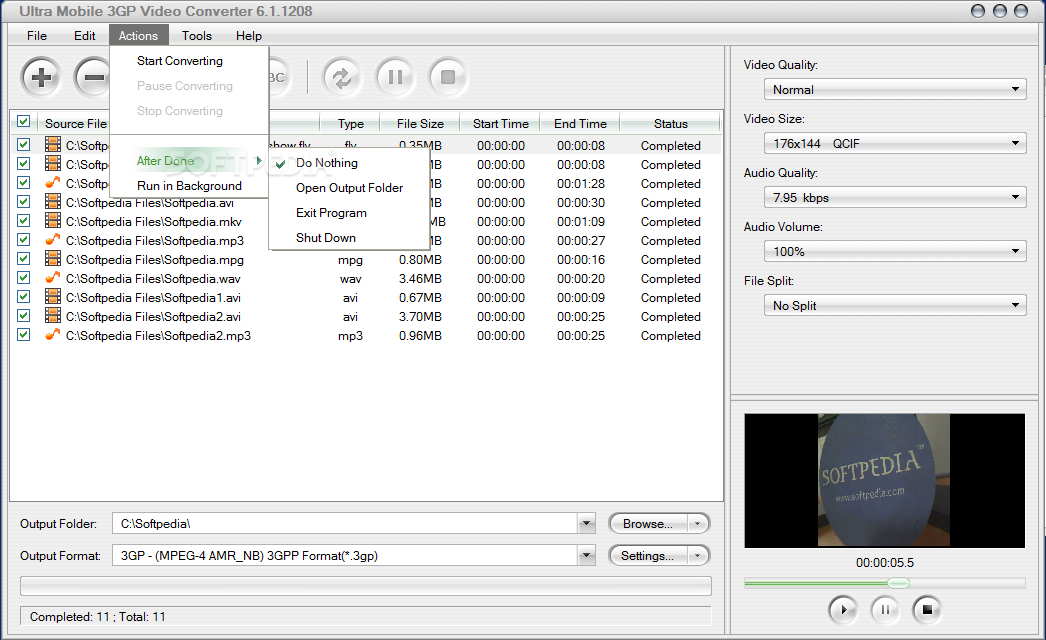Sort by the End Time column header
Screen dimensions: 1046x640
(580, 123)
